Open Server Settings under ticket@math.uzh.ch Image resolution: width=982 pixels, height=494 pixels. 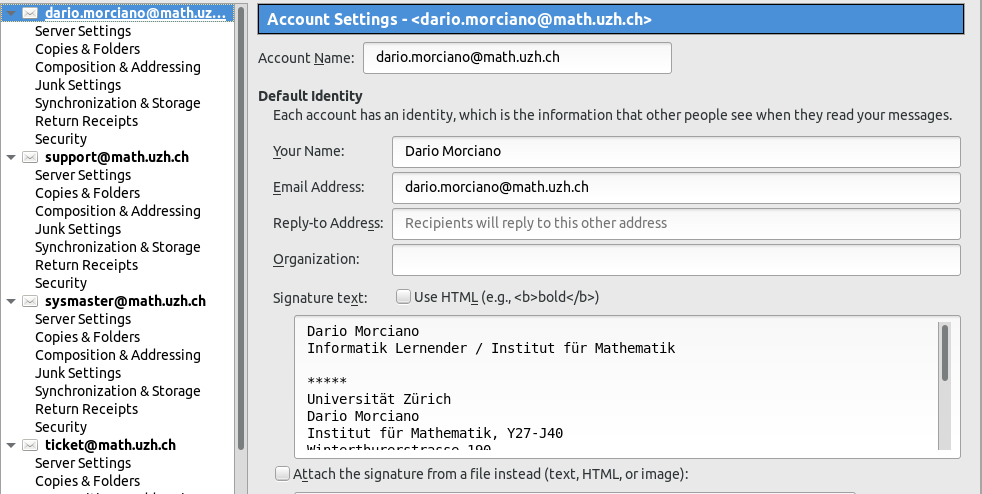click(83, 463)
